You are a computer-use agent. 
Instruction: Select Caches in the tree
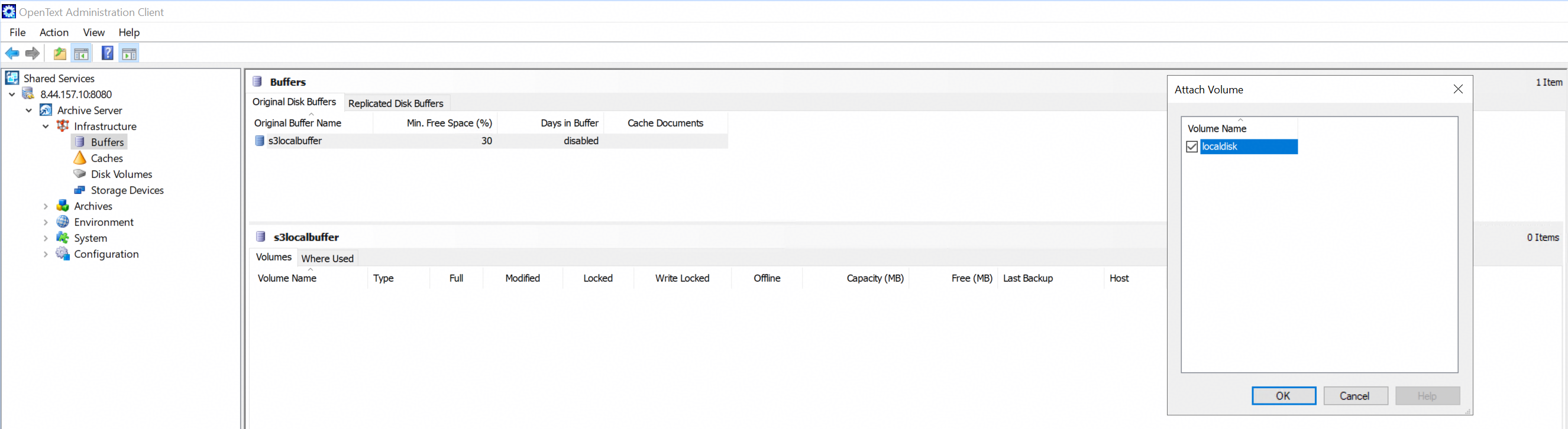click(107, 158)
